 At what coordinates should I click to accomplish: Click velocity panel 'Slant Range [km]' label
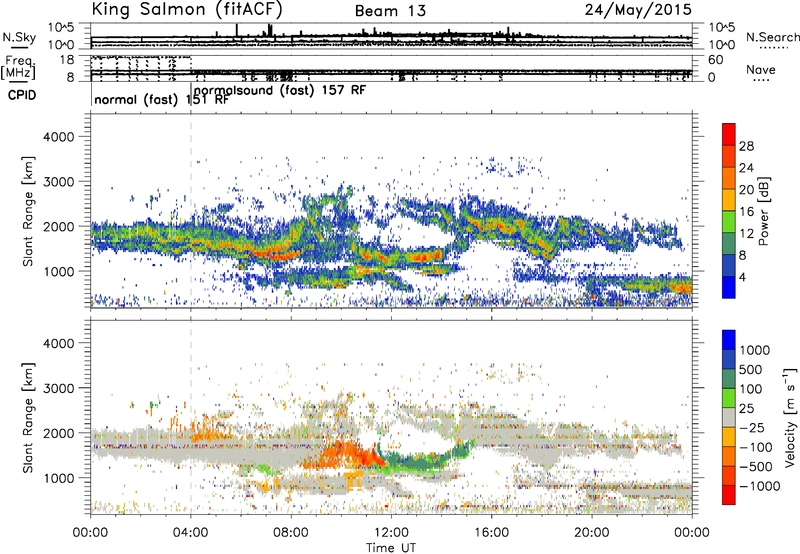[28, 418]
